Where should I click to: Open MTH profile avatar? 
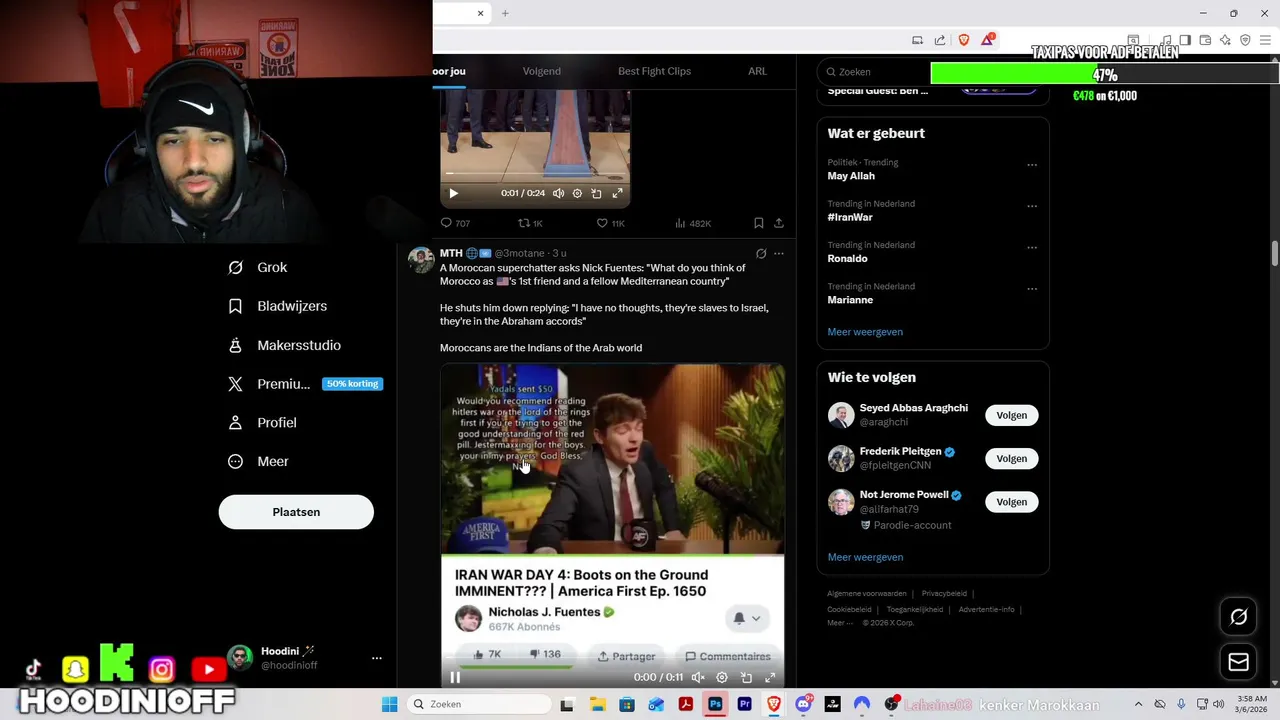pyautogui.click(x=421, y=260)
